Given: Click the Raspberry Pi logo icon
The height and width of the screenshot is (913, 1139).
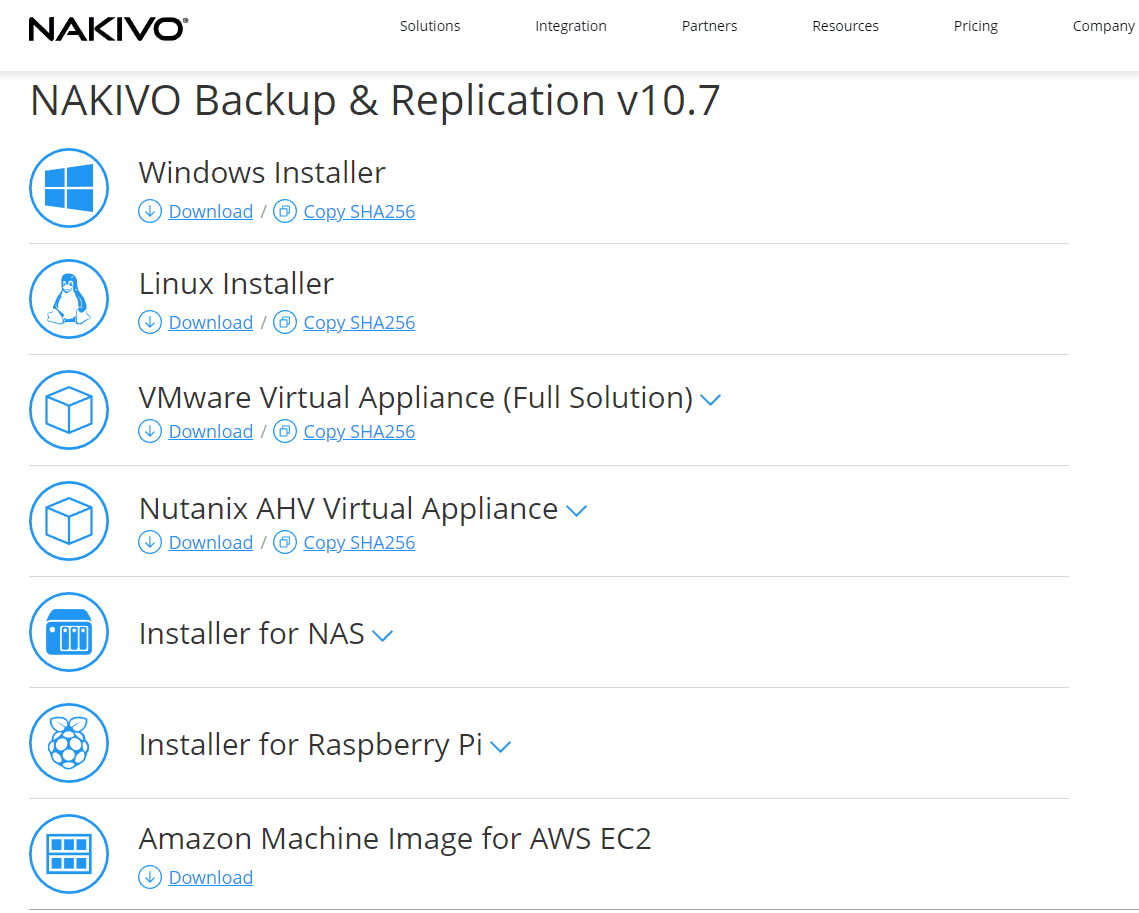Looking at the screenshot, I should tap(68, 743).
